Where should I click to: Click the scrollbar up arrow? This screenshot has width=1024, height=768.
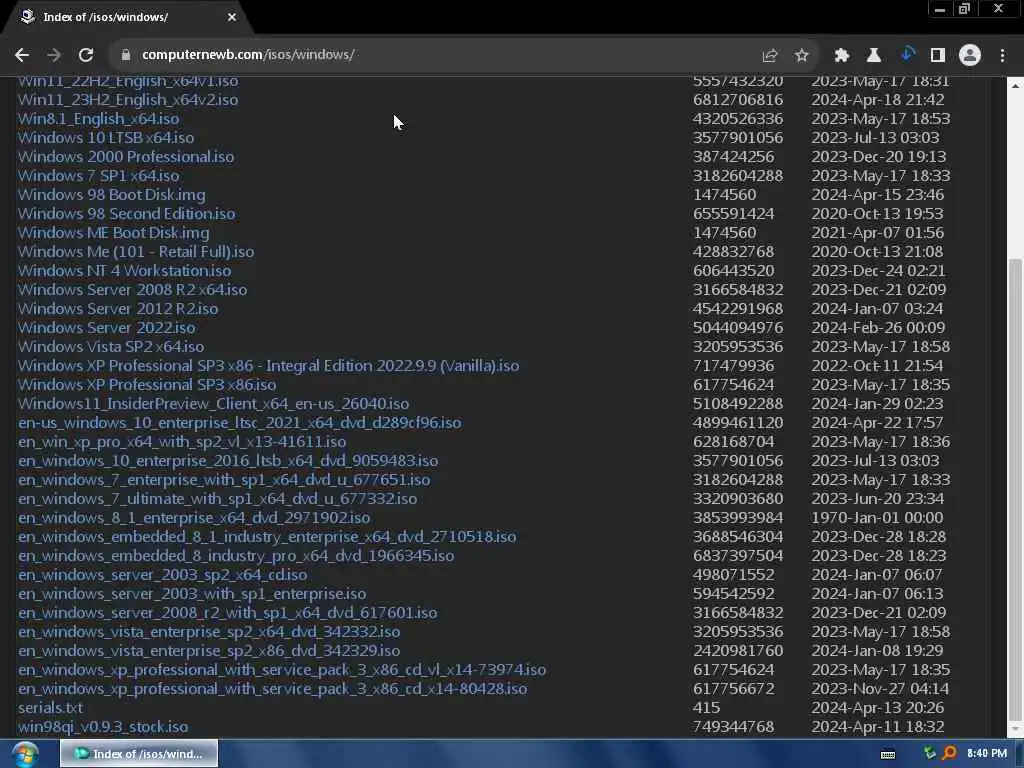pyautogui.click(x=1015, y=85)
